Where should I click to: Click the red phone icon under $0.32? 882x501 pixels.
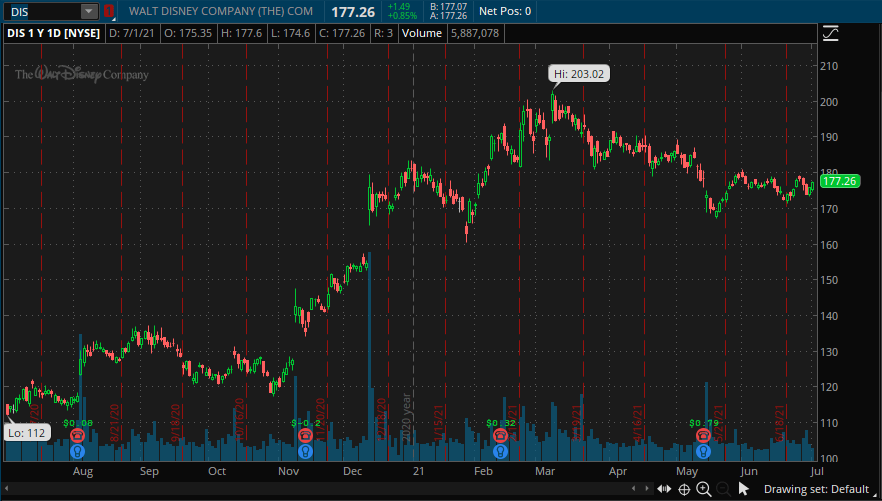(500, 435)
